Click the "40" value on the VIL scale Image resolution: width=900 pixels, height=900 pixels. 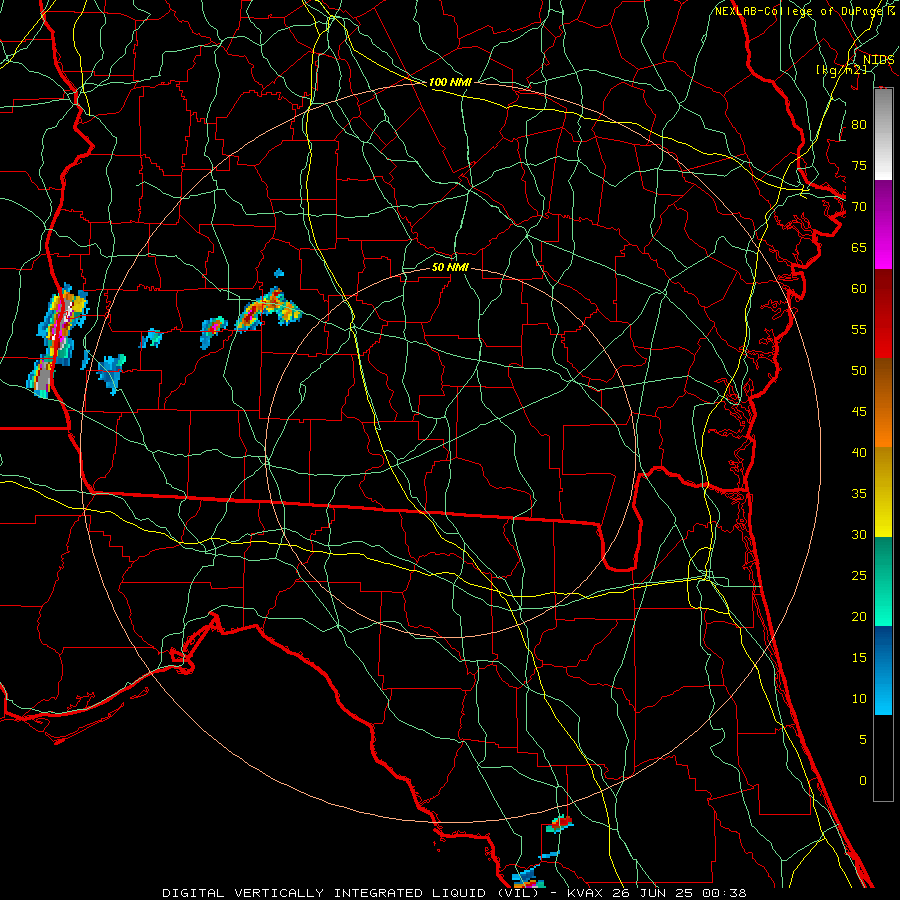(x=859, y=453)
